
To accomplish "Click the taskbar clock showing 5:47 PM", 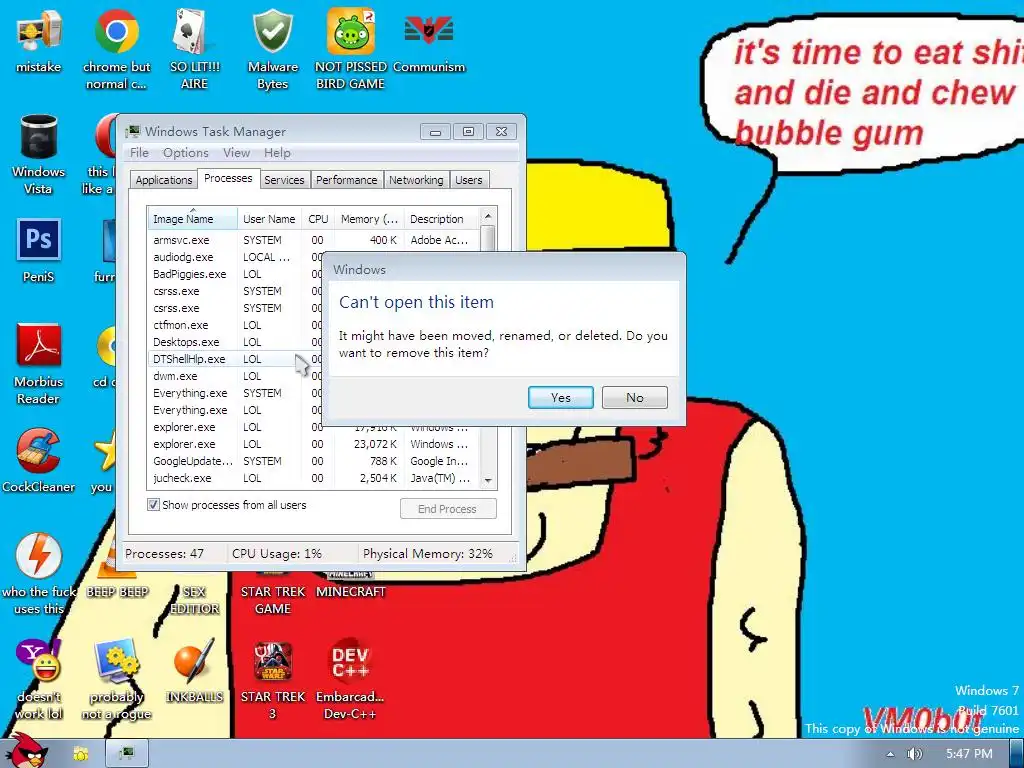I will [x=968, y=754].
